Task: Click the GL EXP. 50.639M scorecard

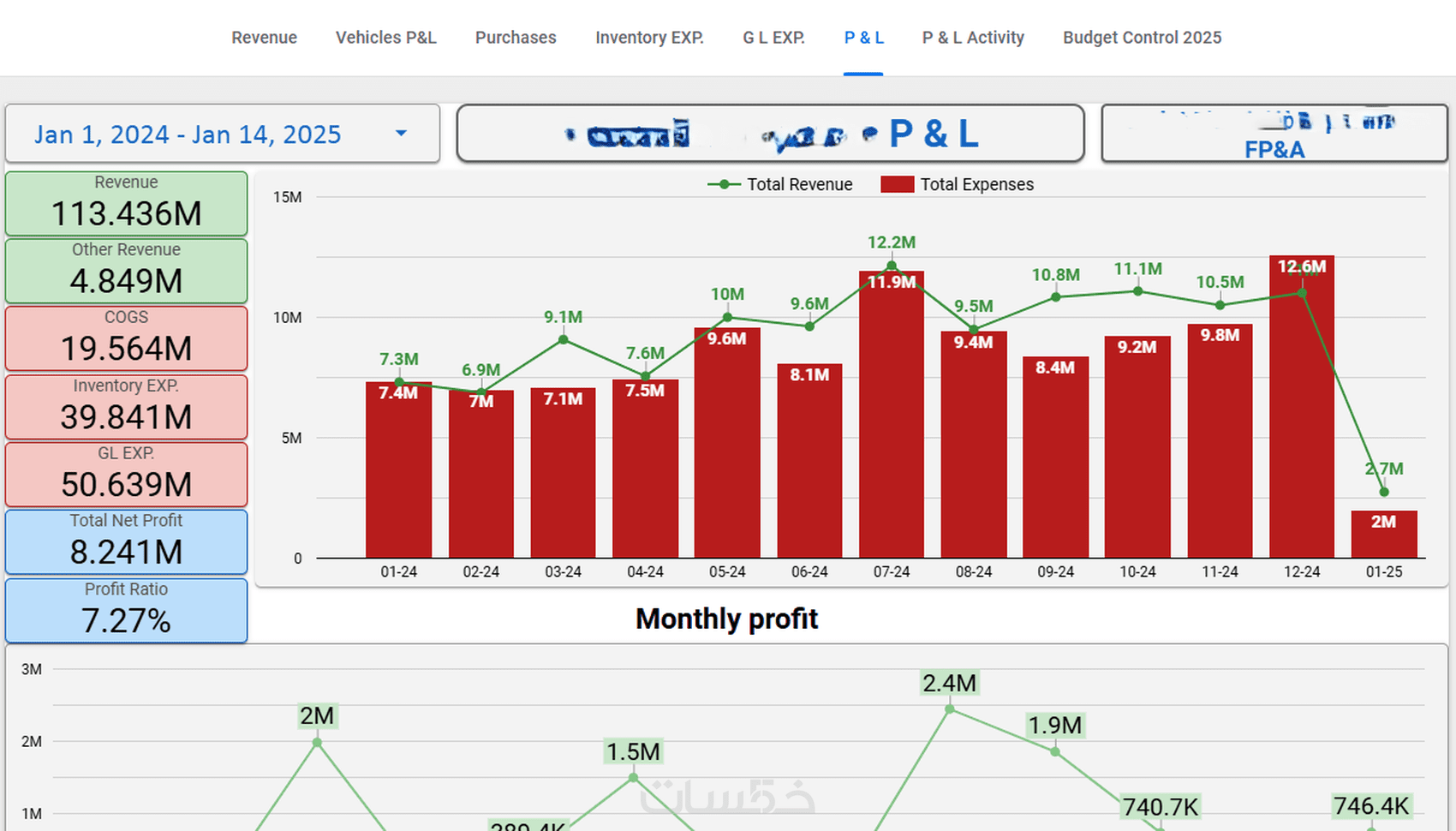Action: (127, 475)
